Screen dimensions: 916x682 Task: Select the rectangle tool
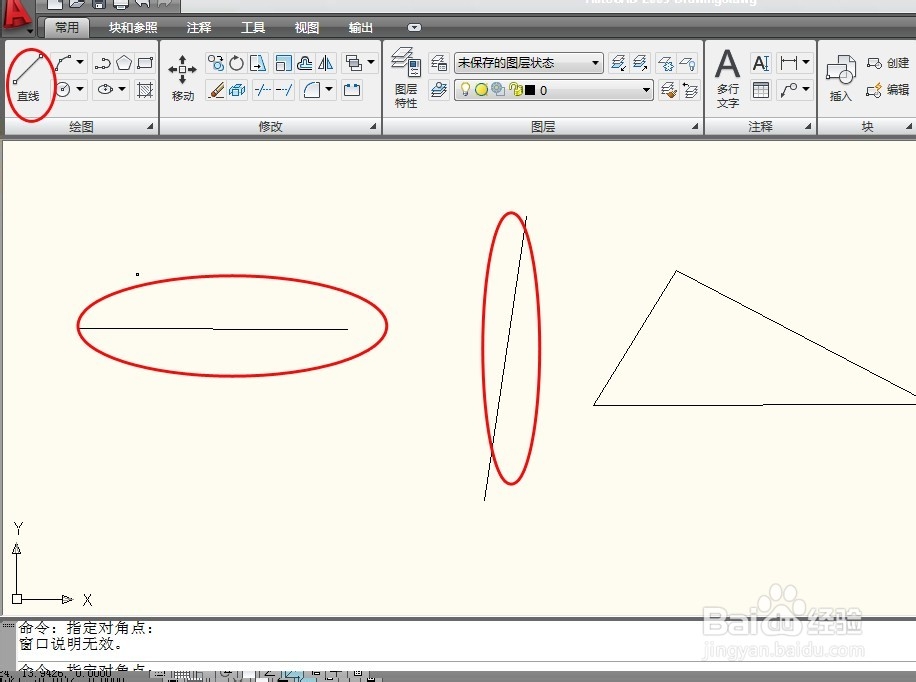click(144, 63)
